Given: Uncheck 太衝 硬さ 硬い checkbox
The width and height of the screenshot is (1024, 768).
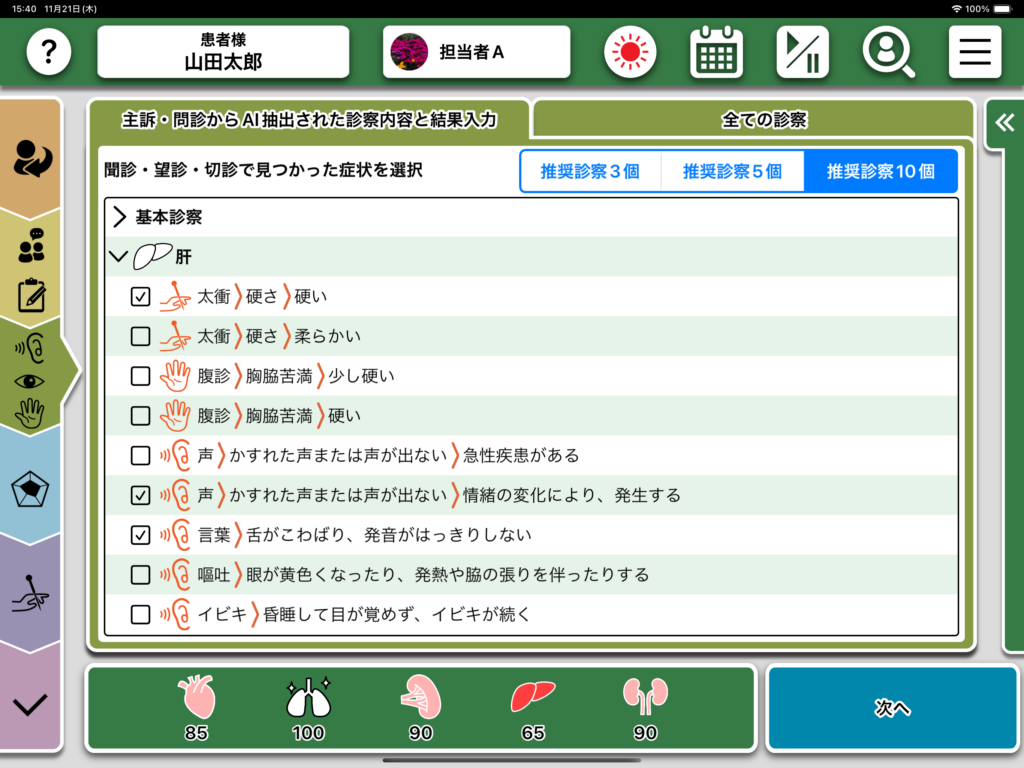Looking at the screenshot, I should tap(141, 297).
